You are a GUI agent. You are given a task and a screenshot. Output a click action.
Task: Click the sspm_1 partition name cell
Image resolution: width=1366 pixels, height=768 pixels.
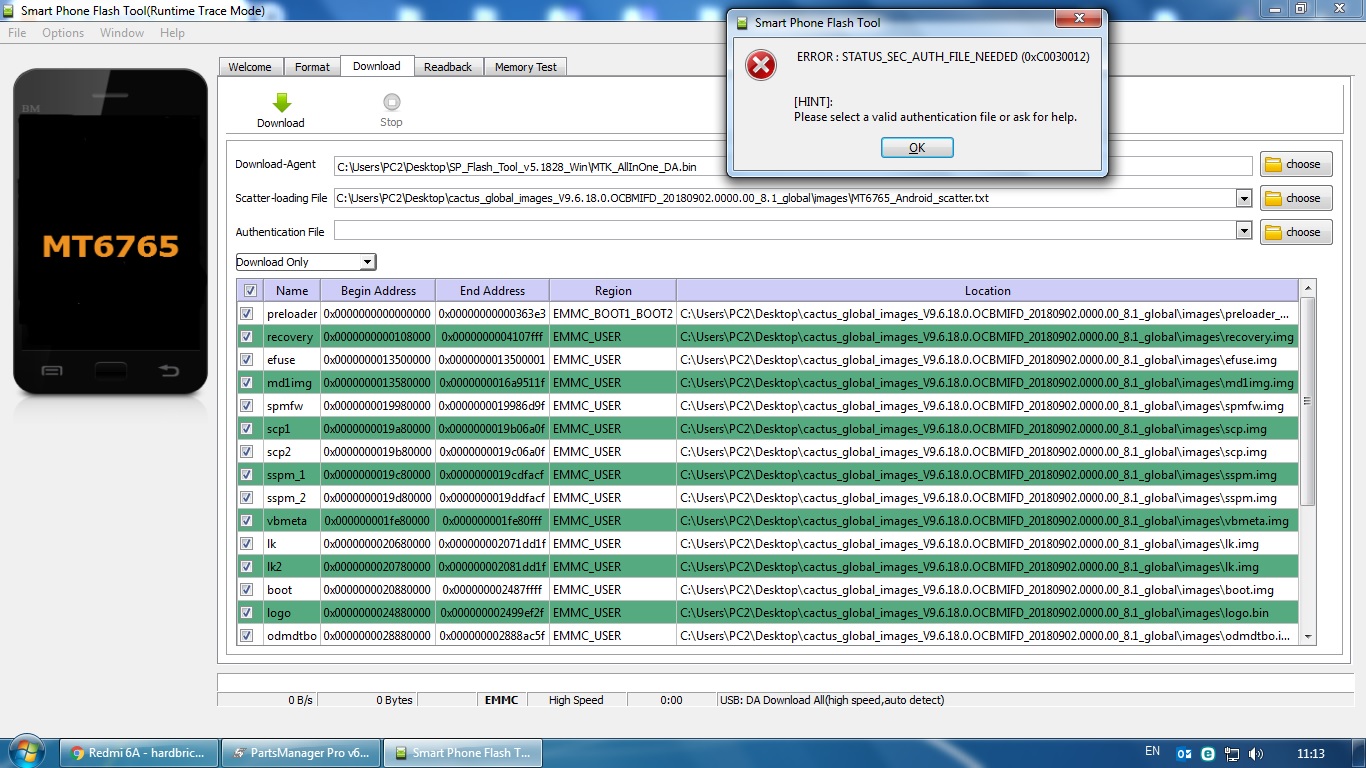[x=292, y=475]
